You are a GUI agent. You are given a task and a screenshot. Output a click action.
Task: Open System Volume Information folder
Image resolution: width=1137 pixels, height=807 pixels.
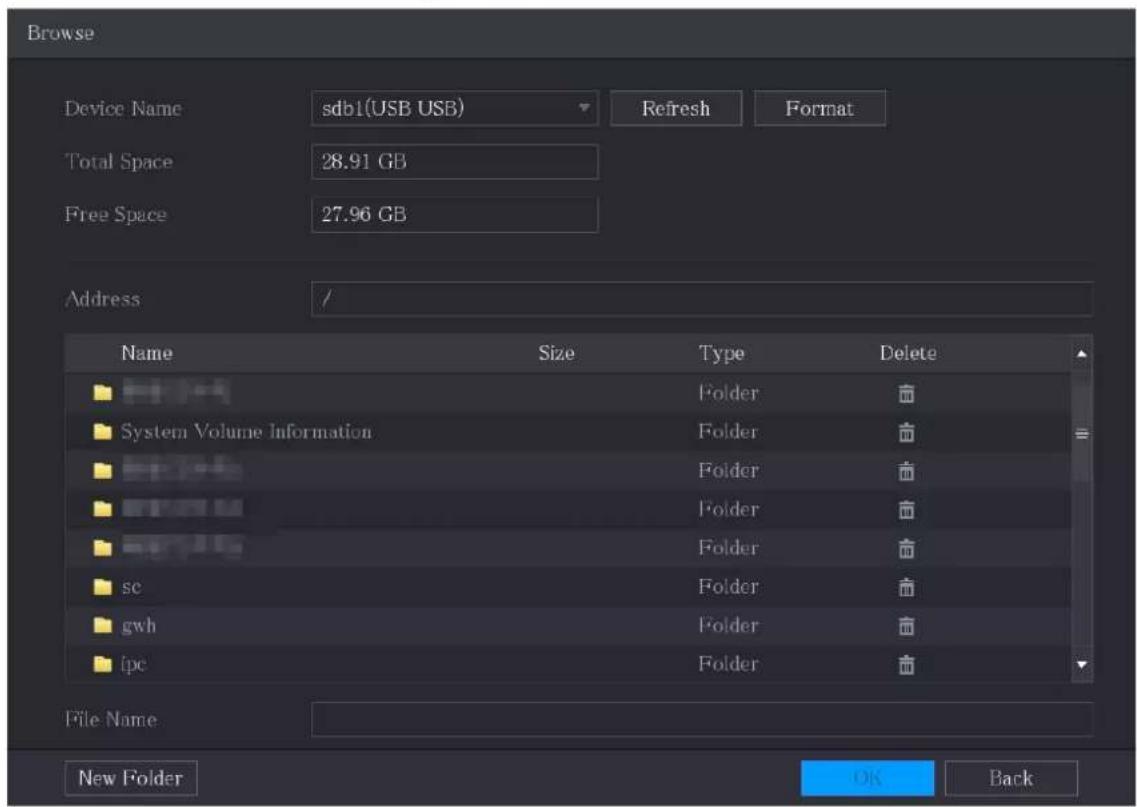246,432
